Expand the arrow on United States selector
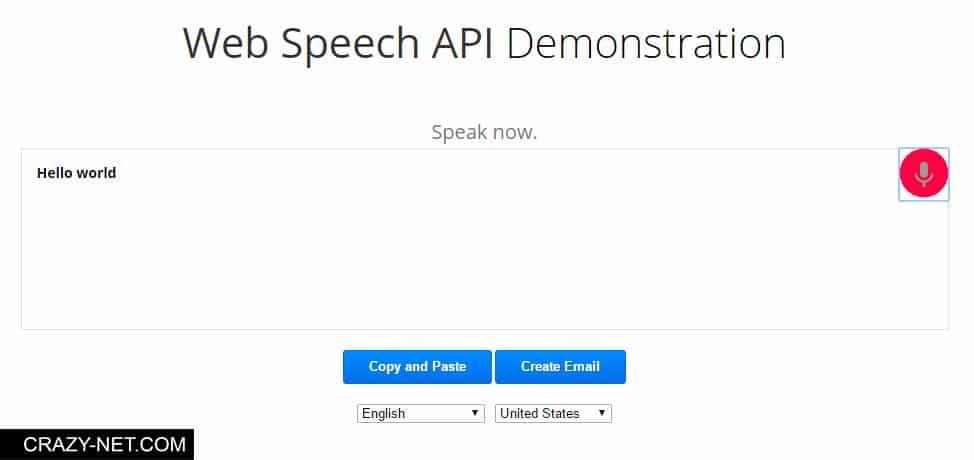Screen dimensions: 974x460 click(x=601, y=413)
